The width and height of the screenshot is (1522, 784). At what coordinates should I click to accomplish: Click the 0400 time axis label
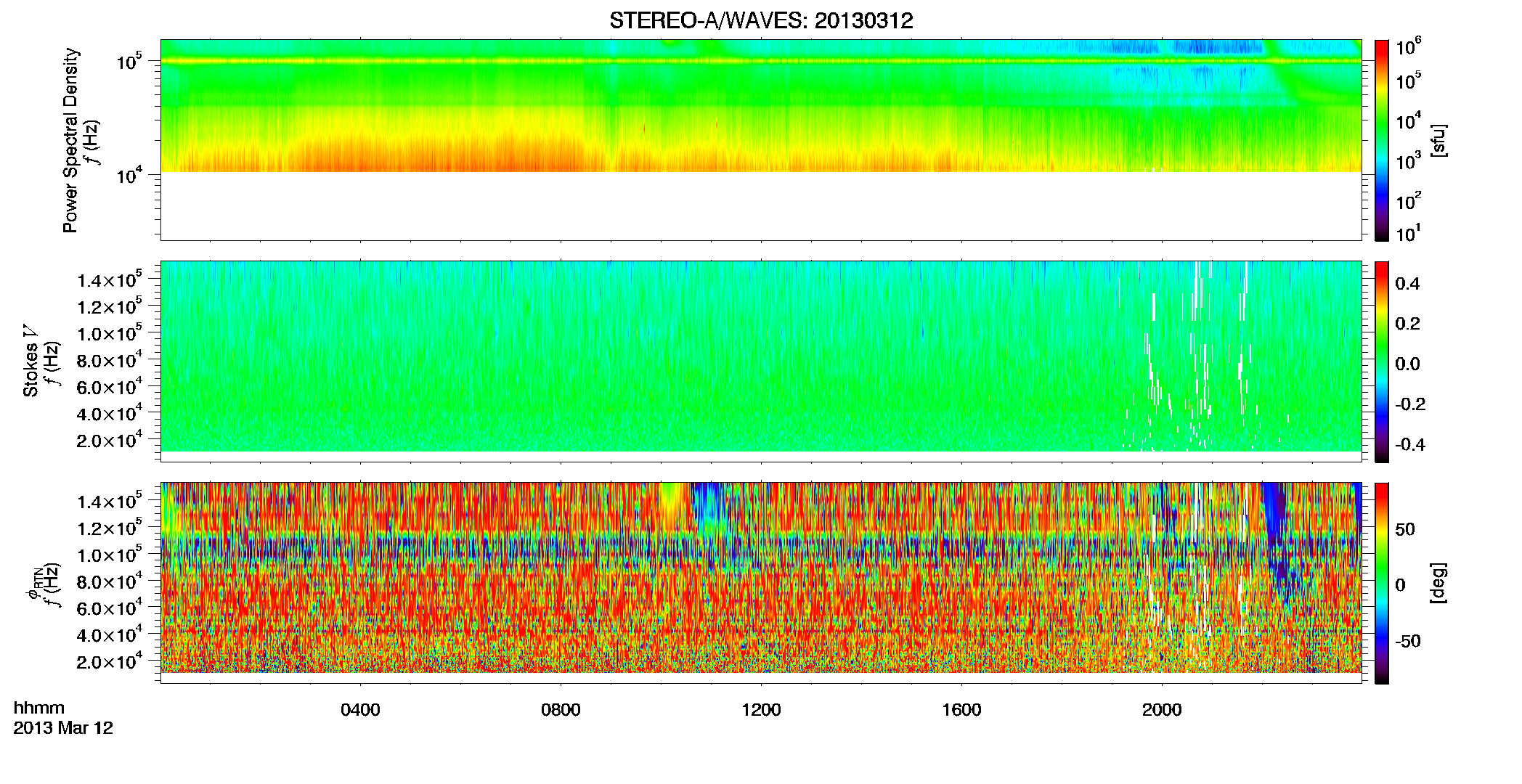point(360,710)
